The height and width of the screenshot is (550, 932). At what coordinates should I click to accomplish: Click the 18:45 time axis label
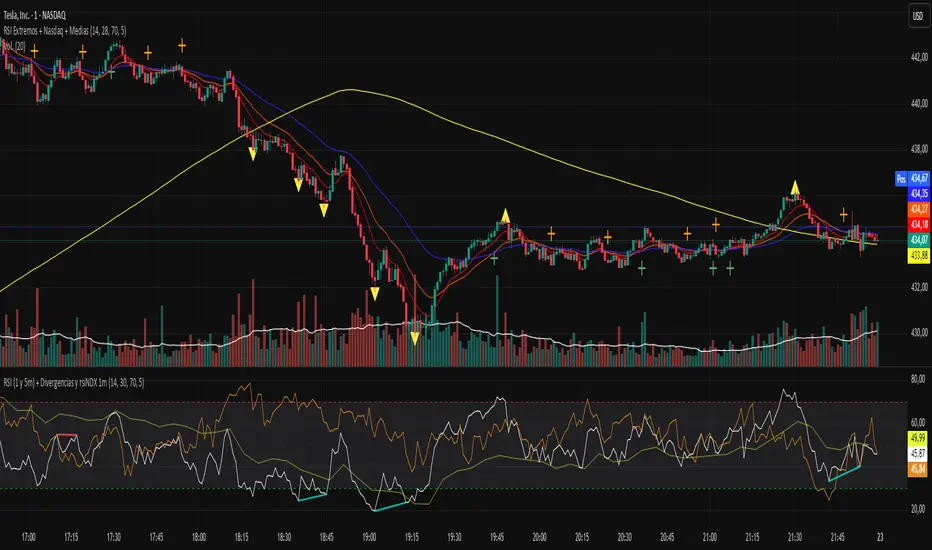pyautogui.click(x=326, y=537)
